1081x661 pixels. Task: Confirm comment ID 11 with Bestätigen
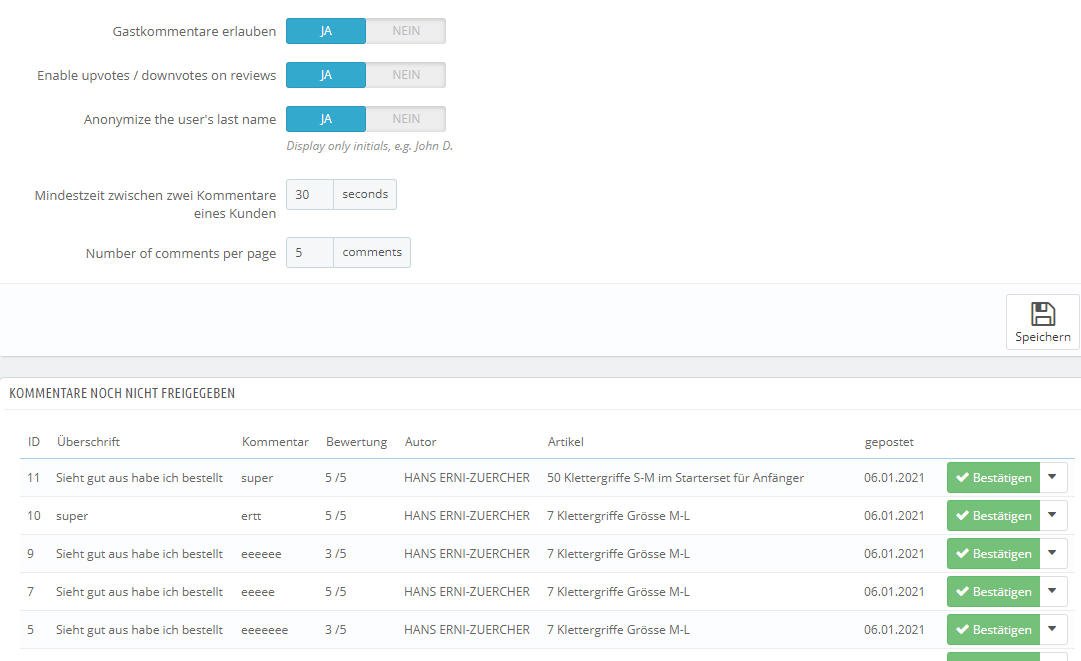click(993, 478)
